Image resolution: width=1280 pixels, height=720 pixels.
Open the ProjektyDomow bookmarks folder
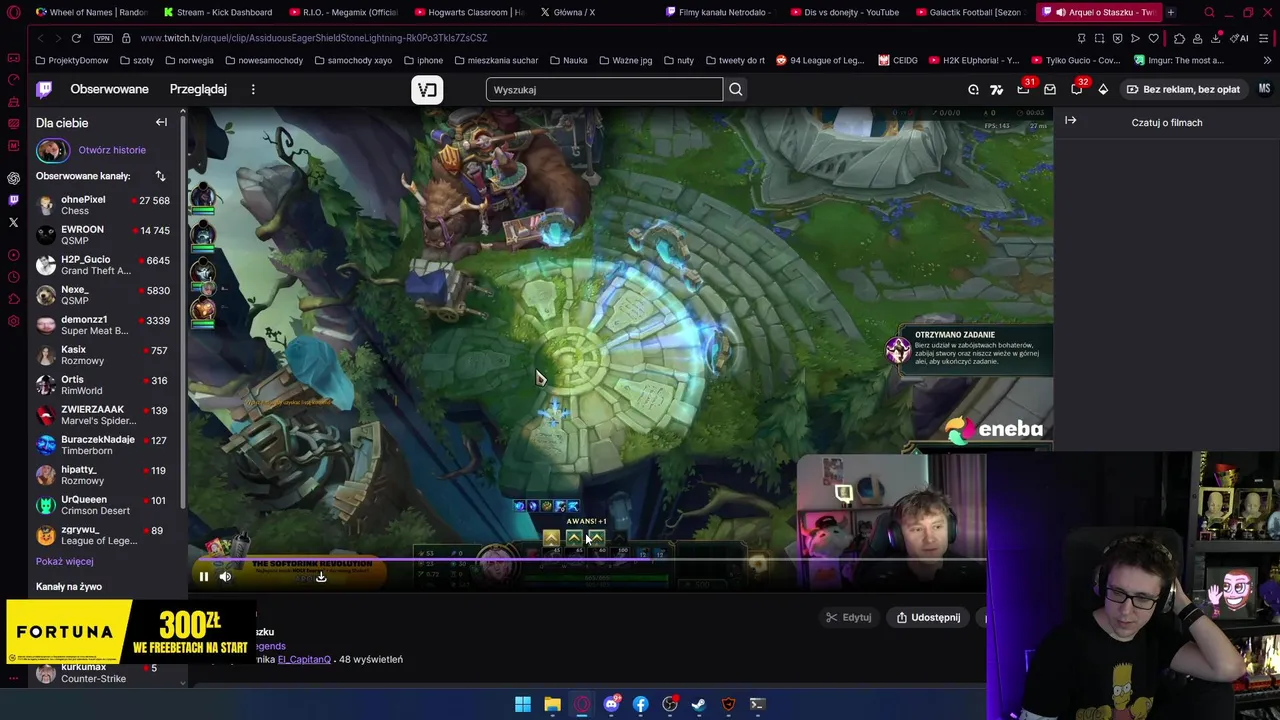(71, 60)
